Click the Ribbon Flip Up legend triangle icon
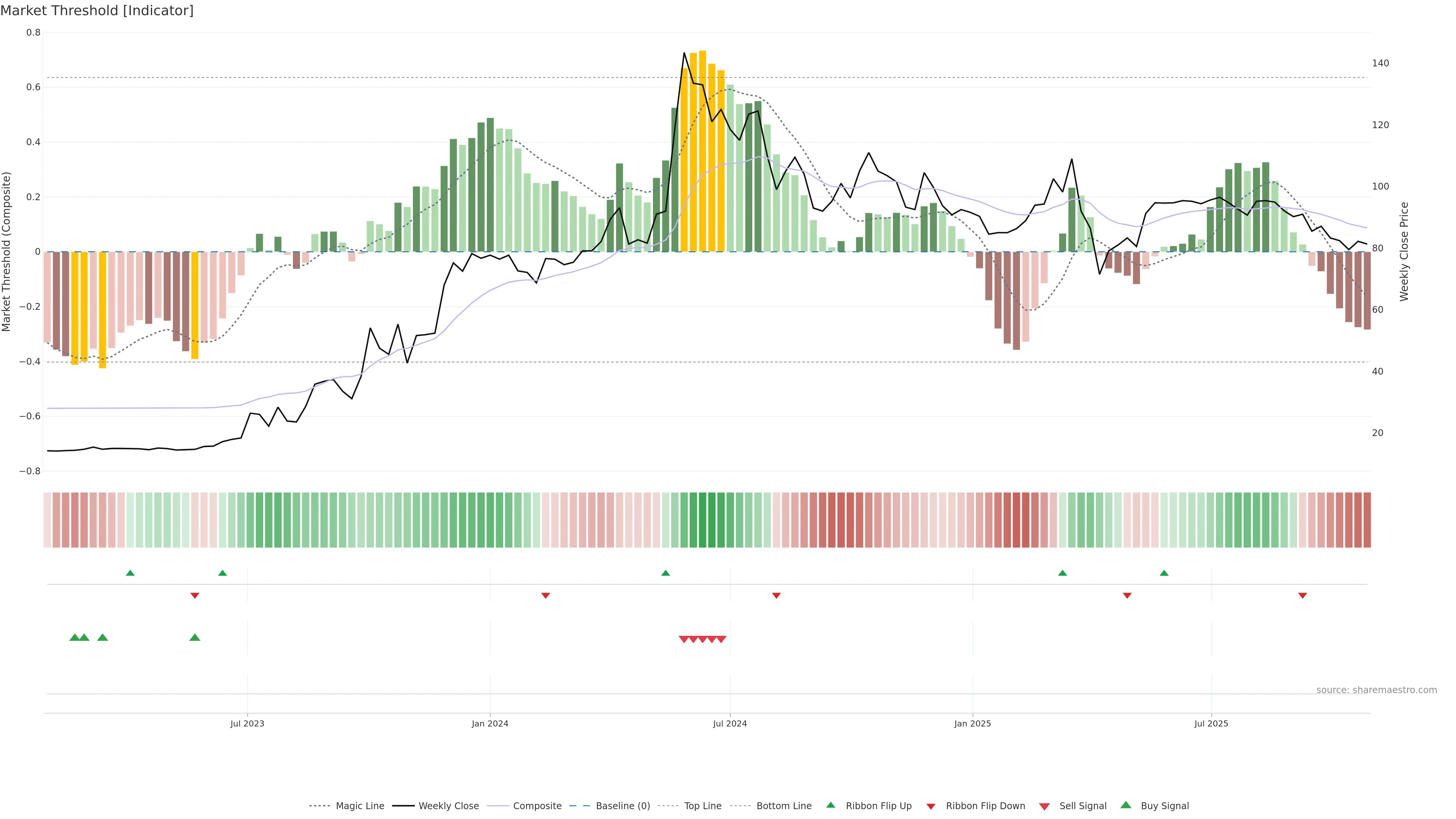 point(830,805)
